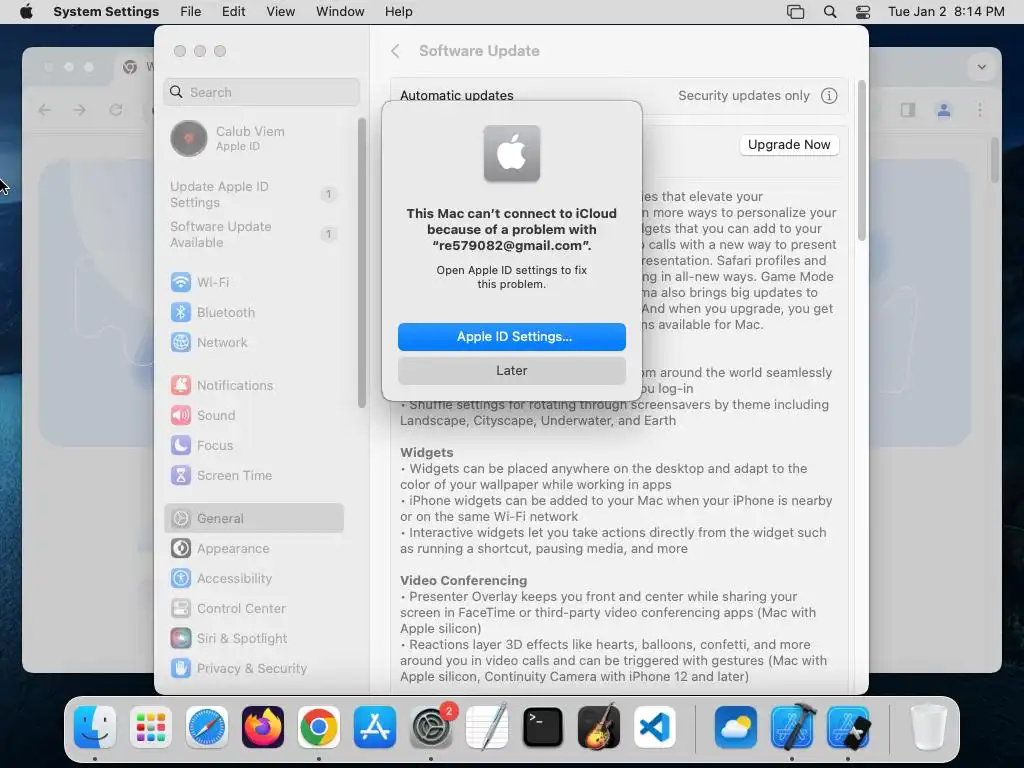This screenshot has width=1024, height=768.
Task: Select Update Apple ID Settings entry
Action: (x=255, y=194)
